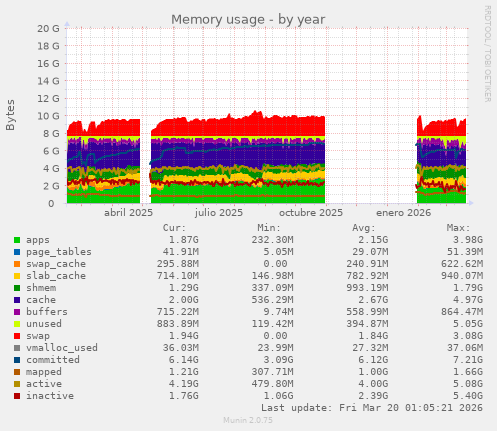Click the swap average value 1.84G
The height and width of the screenshot is (431, 497).
(x=373, y=336)
